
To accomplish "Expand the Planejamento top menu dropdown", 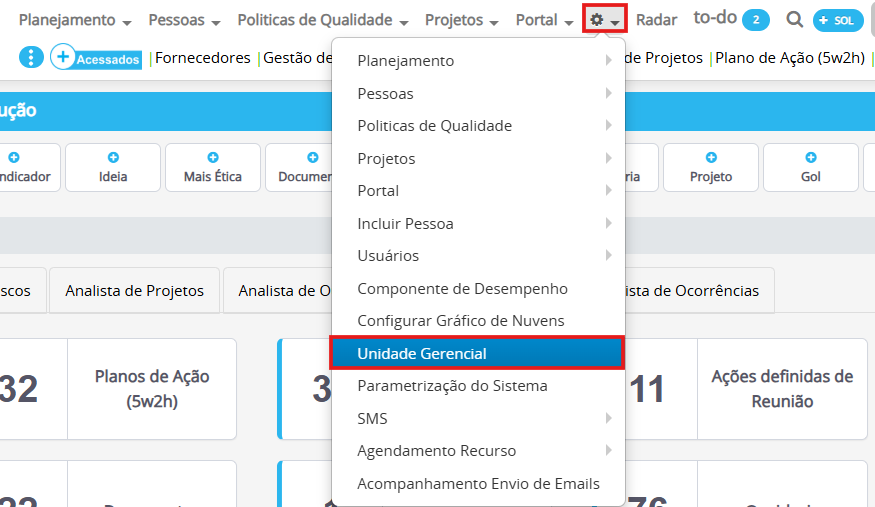I will (x=75, y=20).
